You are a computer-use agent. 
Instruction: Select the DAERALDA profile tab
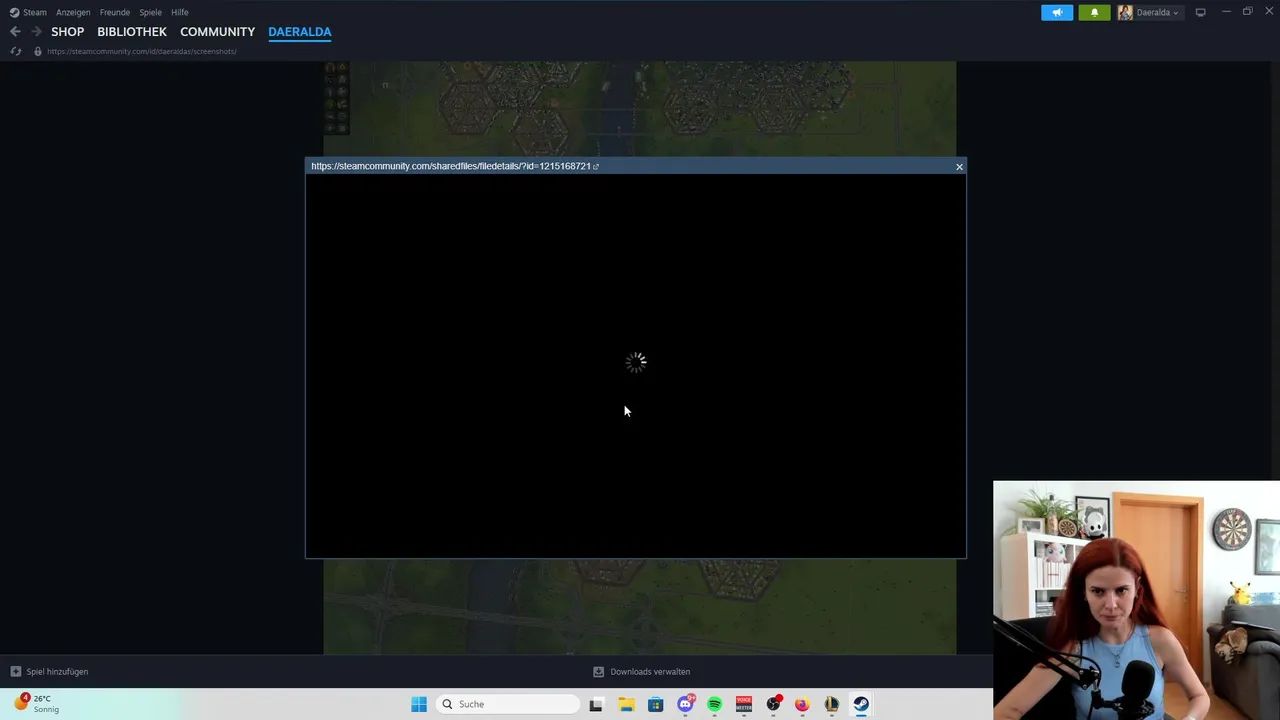click(x=300, y=32)
